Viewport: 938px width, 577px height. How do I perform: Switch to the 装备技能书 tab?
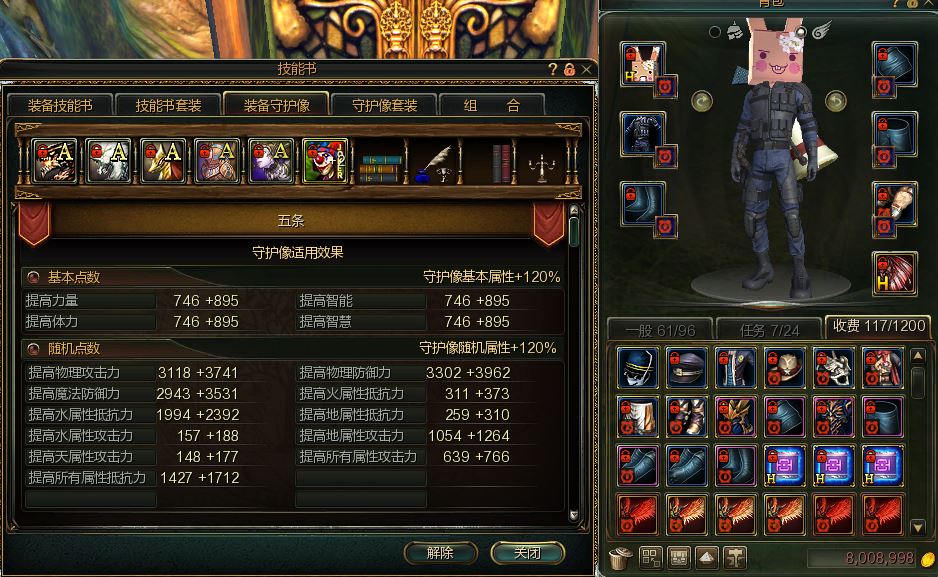point(60,105)
